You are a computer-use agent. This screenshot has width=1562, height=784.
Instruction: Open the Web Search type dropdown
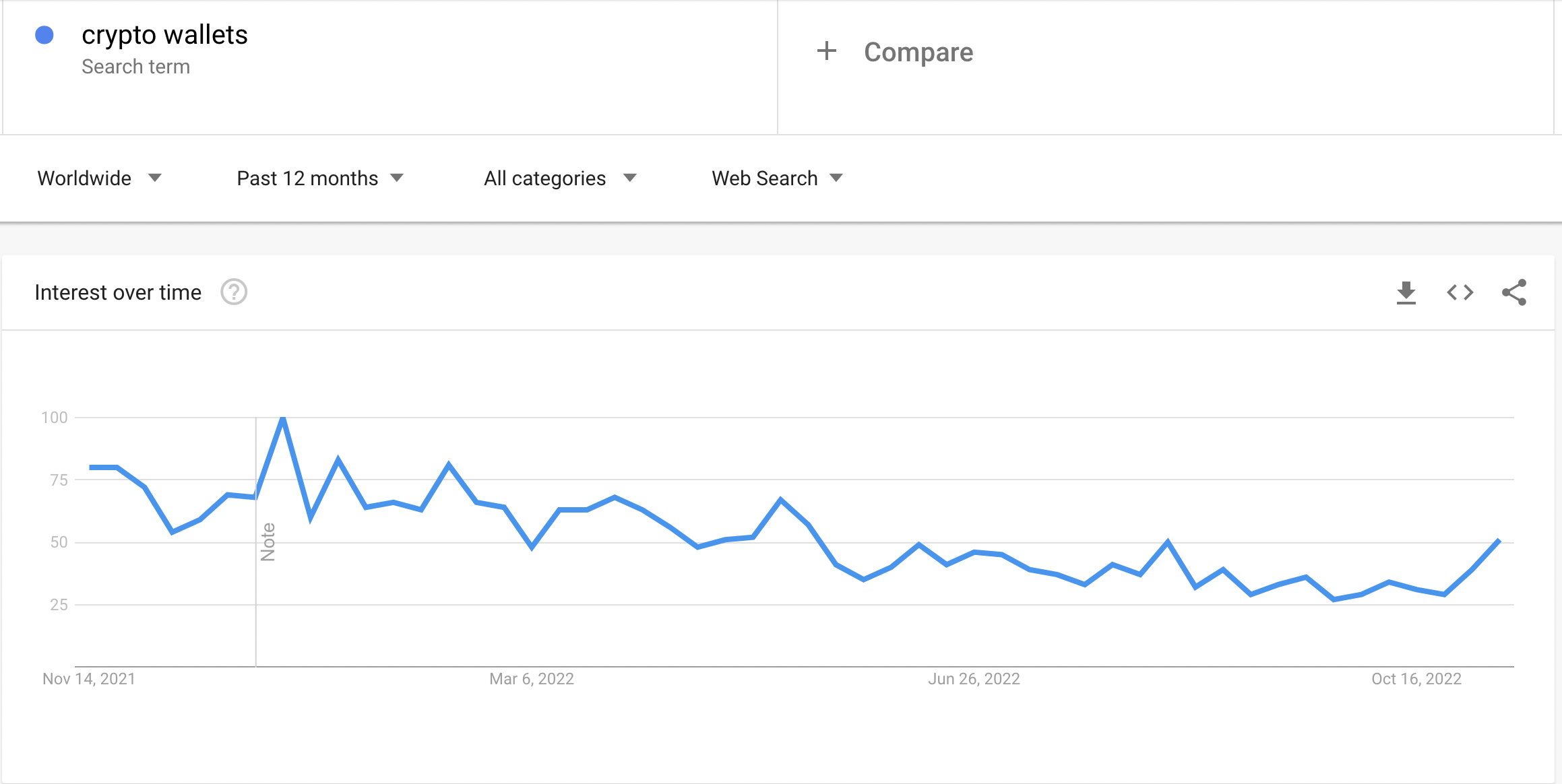776,178
